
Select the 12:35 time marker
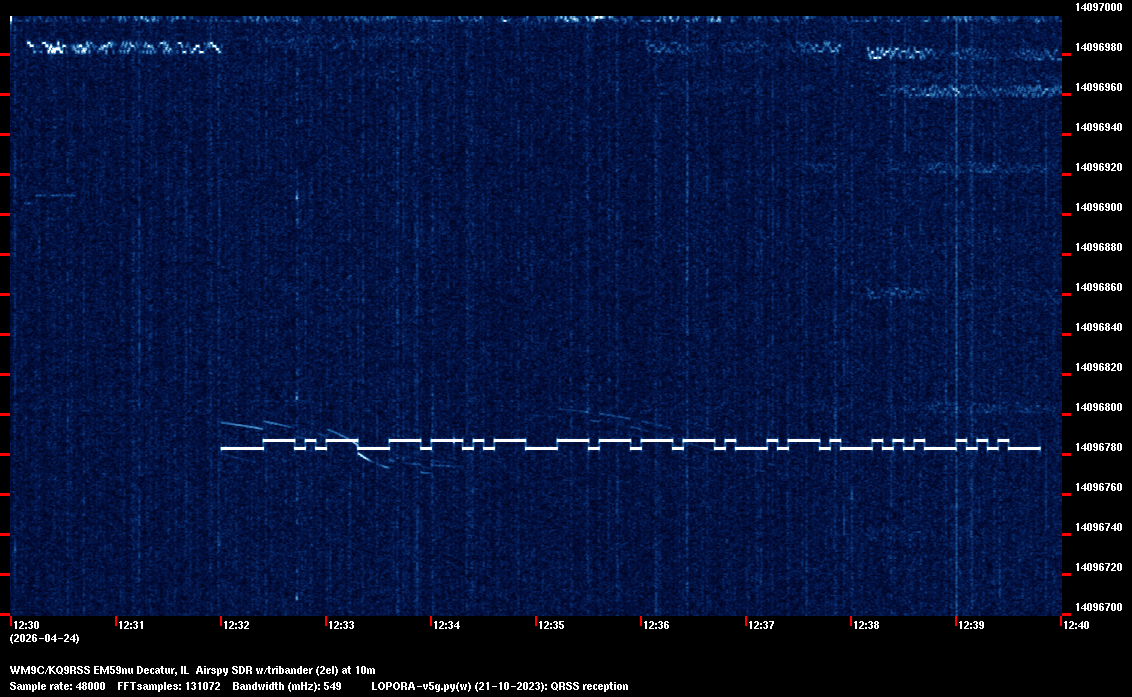(551, 626)
